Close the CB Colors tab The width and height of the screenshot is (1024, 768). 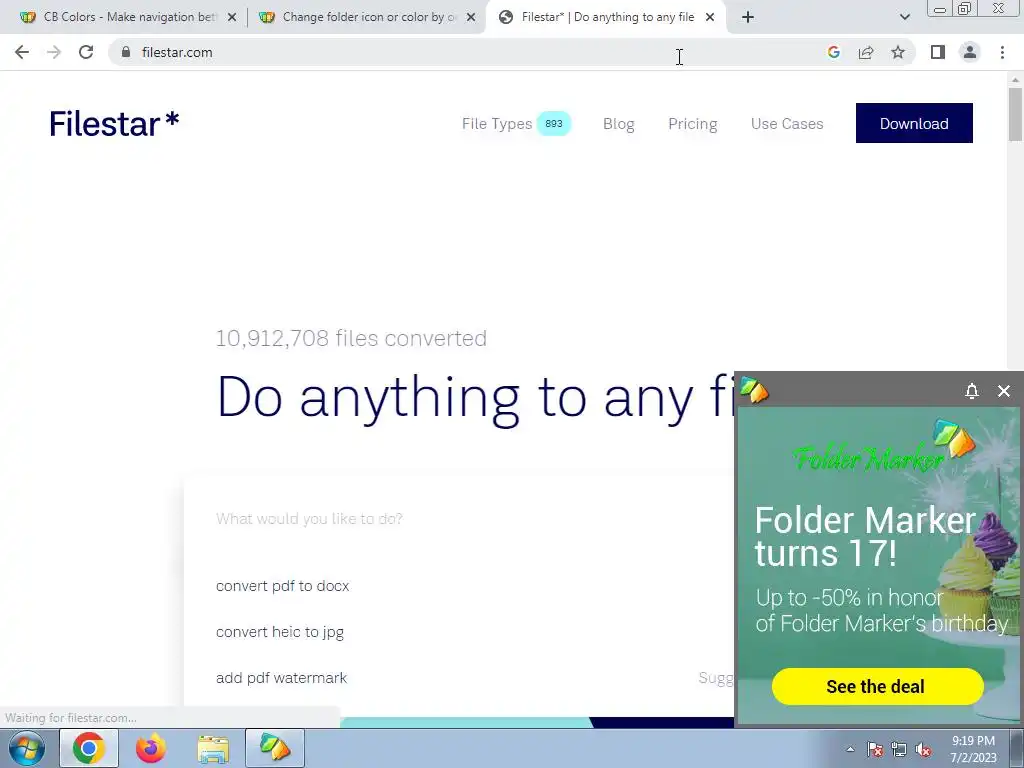(232, 17)
